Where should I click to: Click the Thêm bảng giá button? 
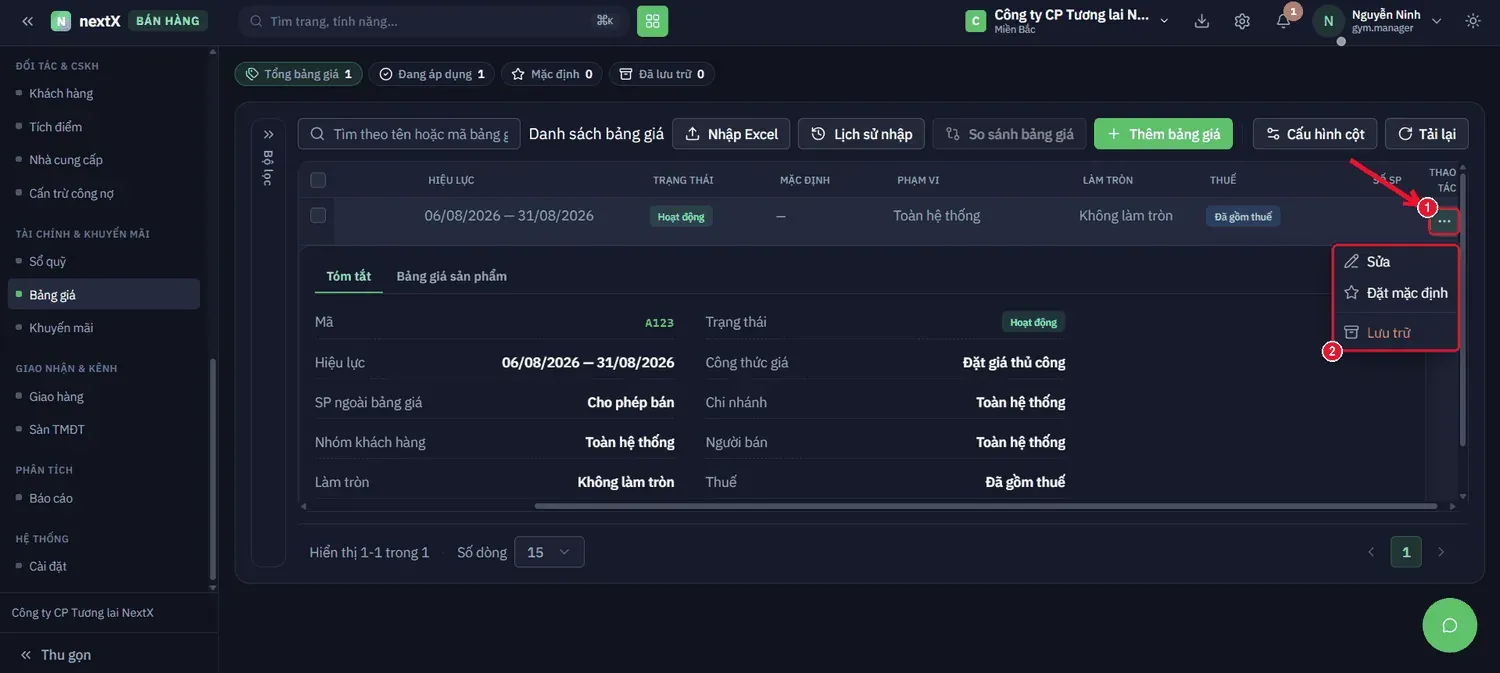(1163, 134)
